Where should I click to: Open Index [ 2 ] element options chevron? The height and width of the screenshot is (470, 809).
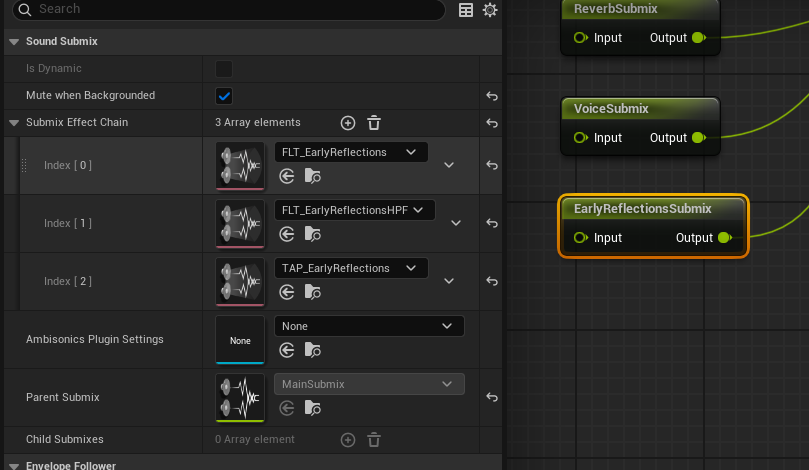[449, 281]
